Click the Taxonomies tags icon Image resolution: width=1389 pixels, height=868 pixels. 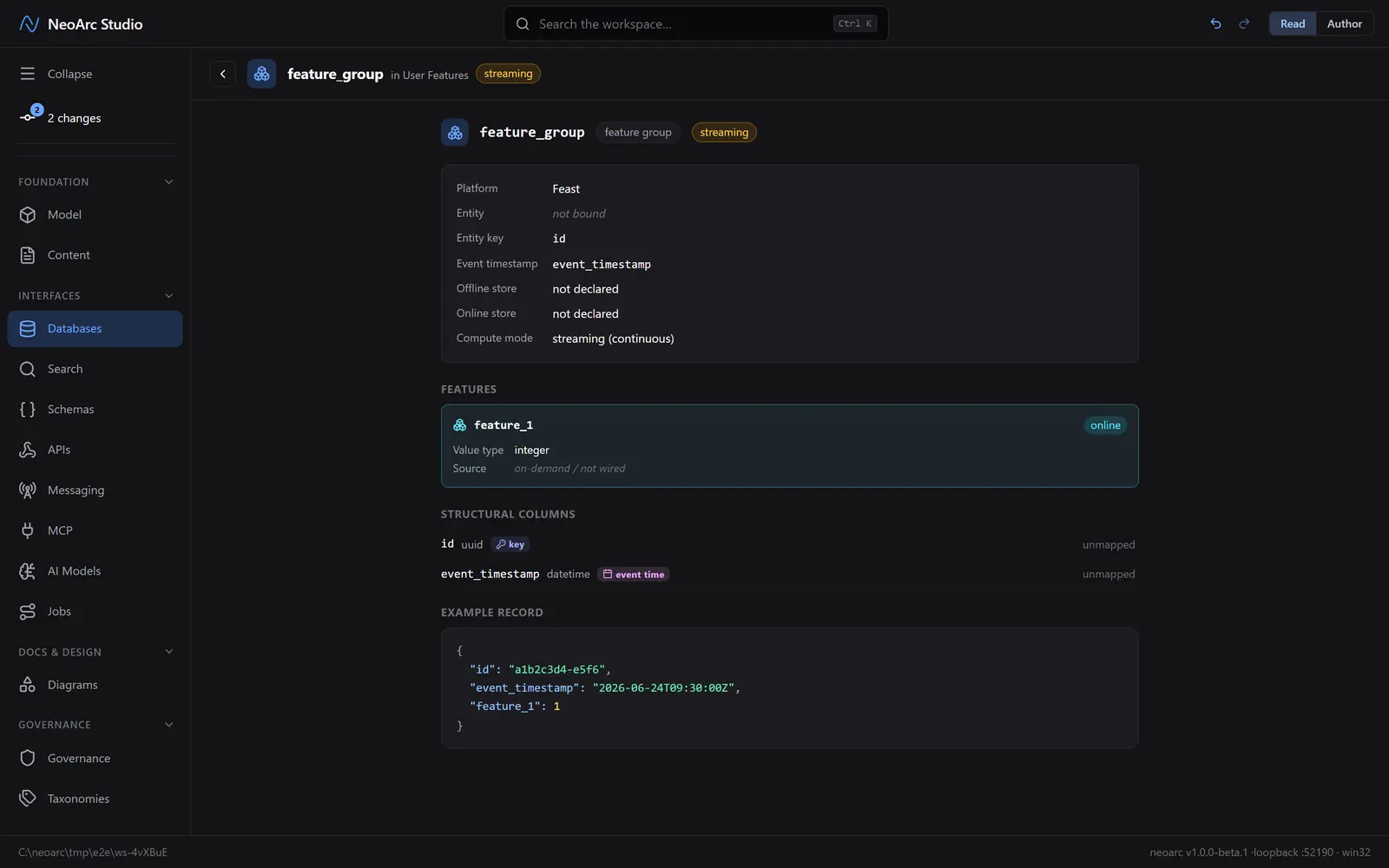click(x=28, y=799)
